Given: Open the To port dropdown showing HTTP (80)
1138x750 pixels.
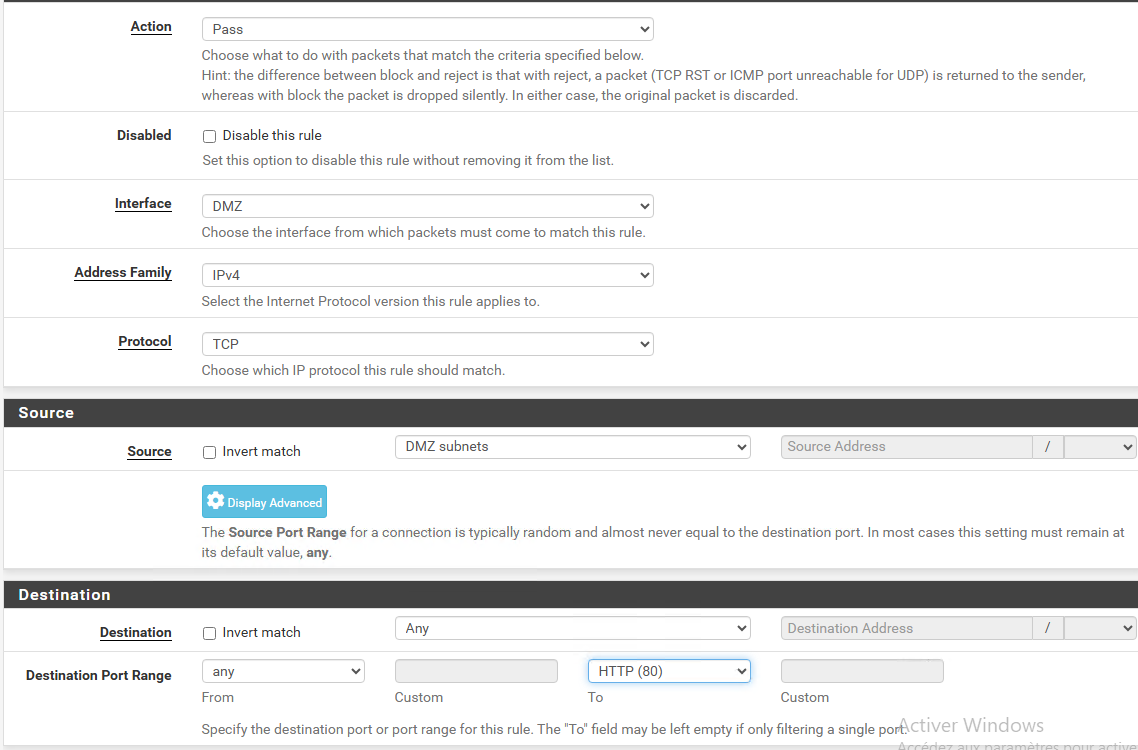Looking at the screenshot, I should pos(669,672).
